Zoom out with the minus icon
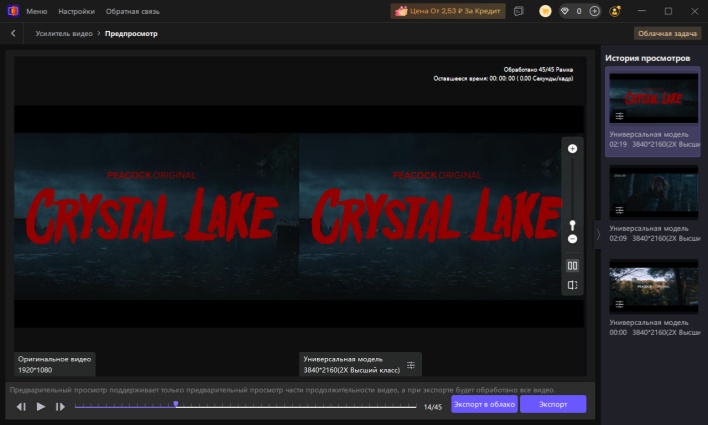The height and width of the screenshot is (425, 708). [x=572, y=239]
